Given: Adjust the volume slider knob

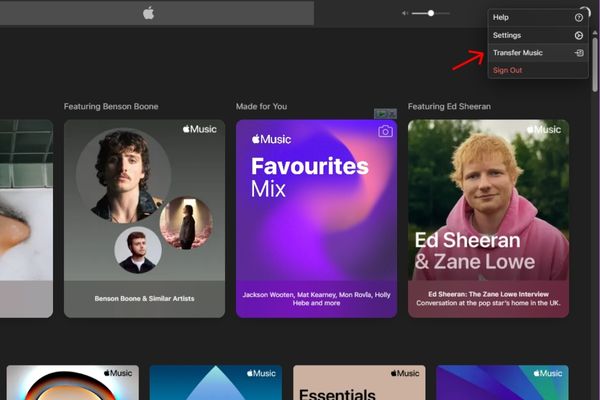Looking at the screenshot, I should (x=431, y=13).
